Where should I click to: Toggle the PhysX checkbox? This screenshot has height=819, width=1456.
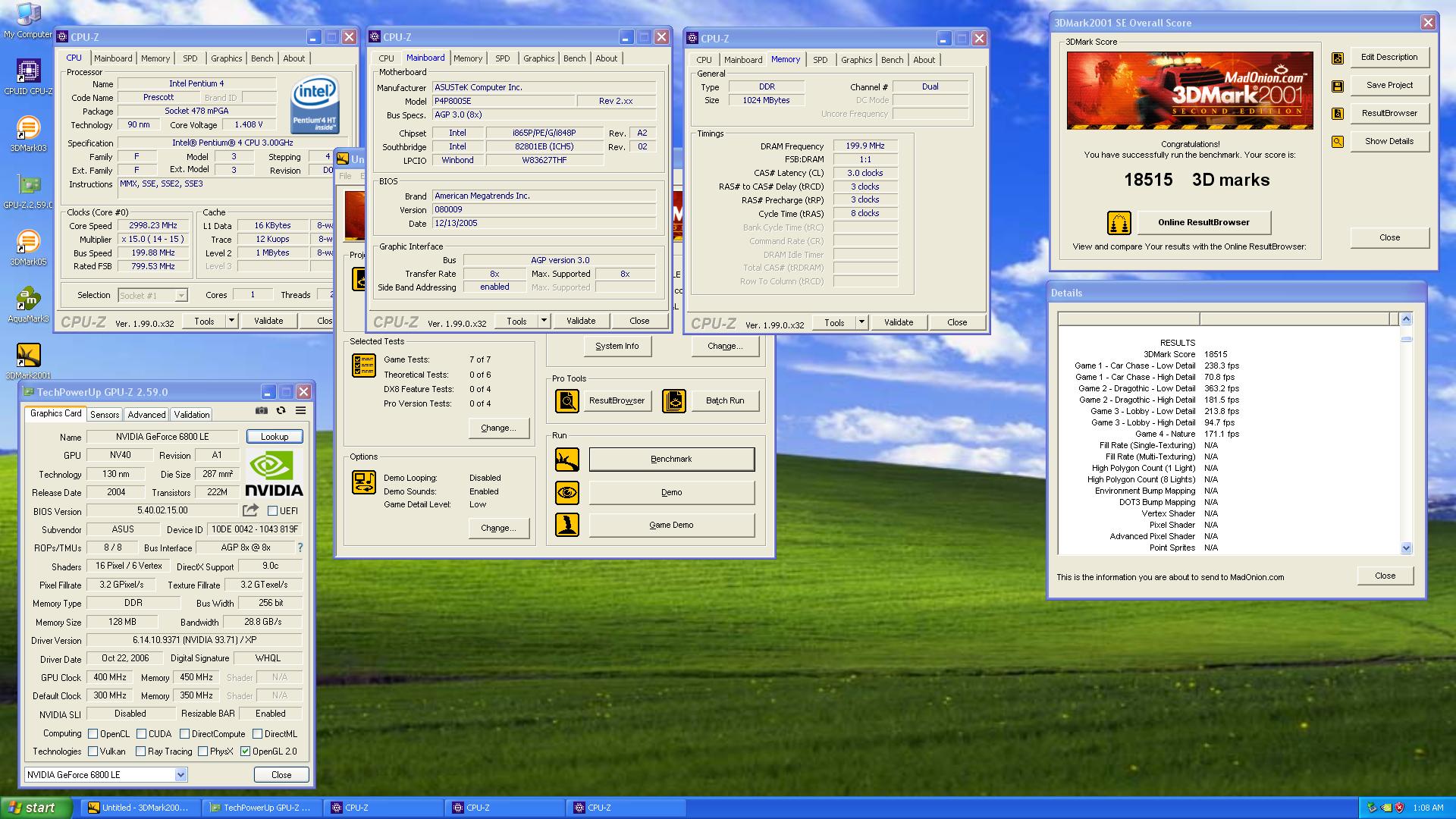tap(202, 751)
